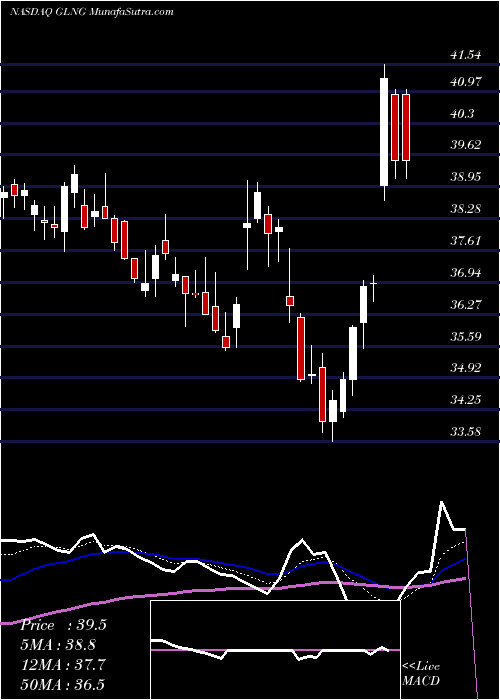
Task: Click the <<Live MACD label
Action: point(421,674)
